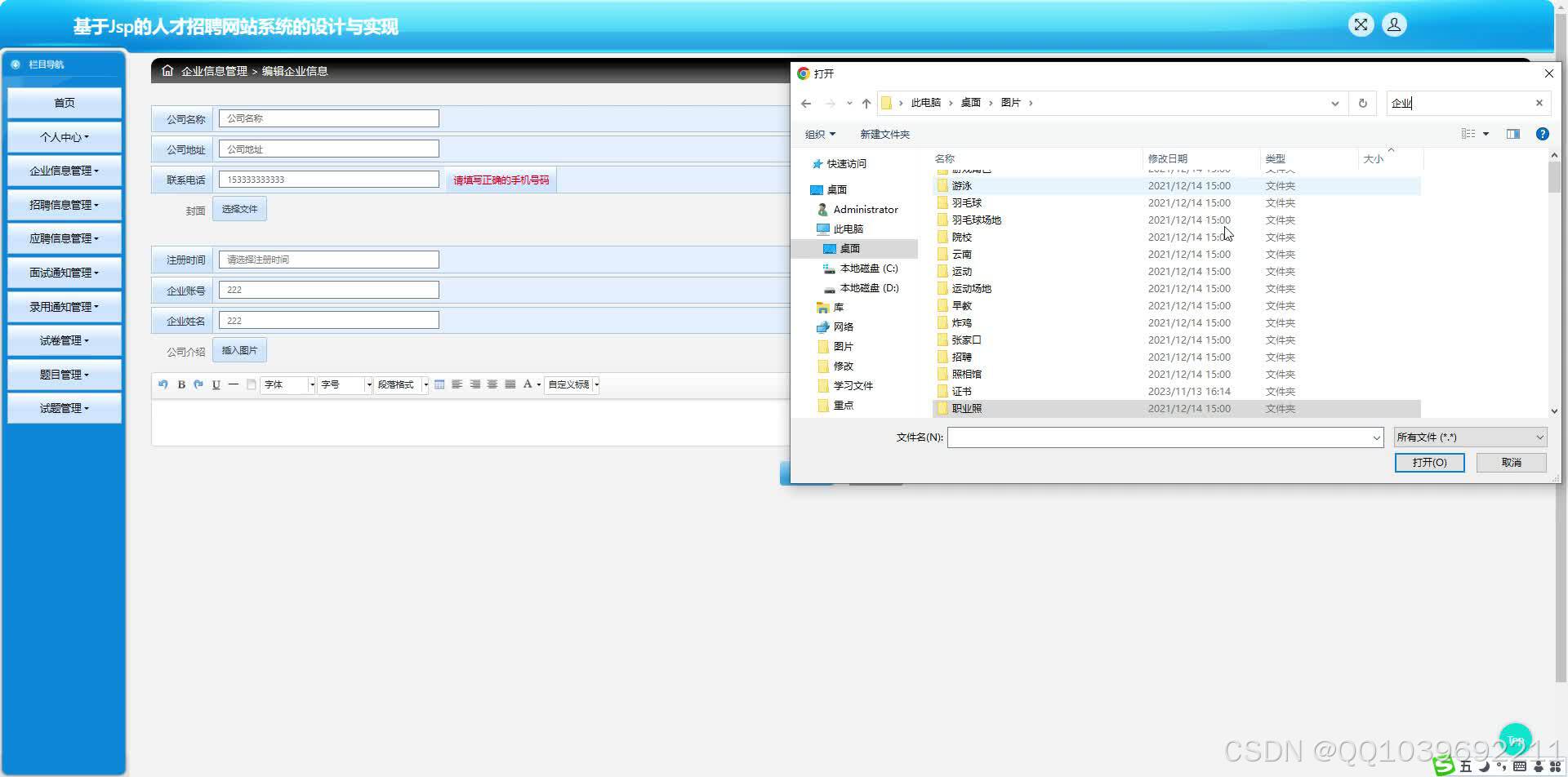Image resolution: width=1568 pixels, height=777 pixels.
Task: Click 新建文件夹 in the dialog toolbar
Action: point(884,134)
